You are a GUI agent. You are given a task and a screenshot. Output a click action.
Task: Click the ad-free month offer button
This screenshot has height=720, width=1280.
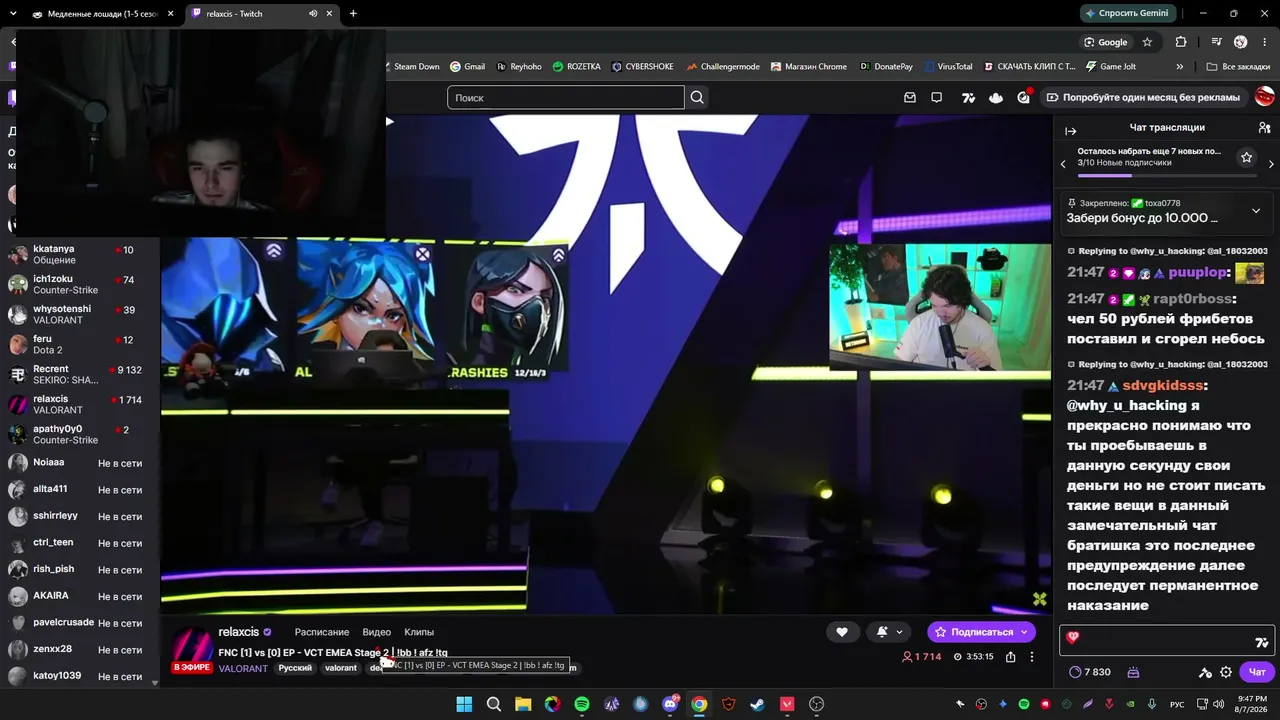tap(1143, 97)
